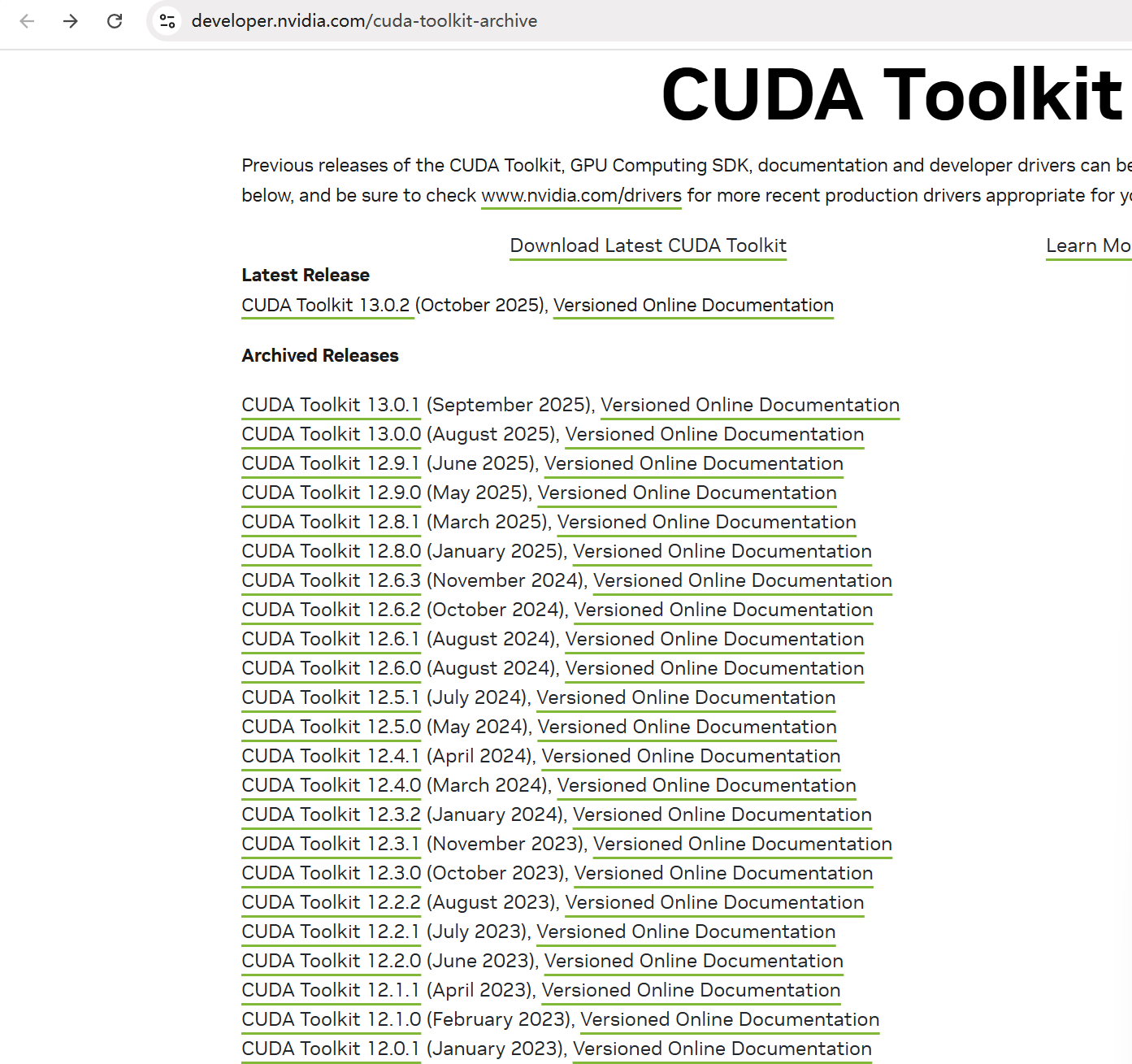Click the browser forward arrow
The height and width of the screenshot is (1064, 1132).
(x=71, y=21)
